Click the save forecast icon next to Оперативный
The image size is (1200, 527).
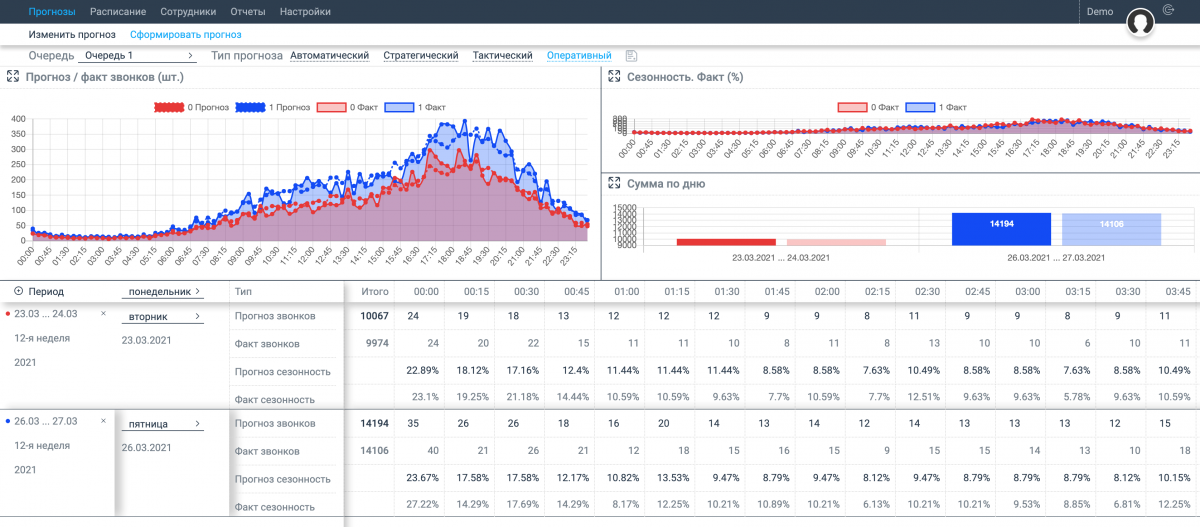coord(631,56)
